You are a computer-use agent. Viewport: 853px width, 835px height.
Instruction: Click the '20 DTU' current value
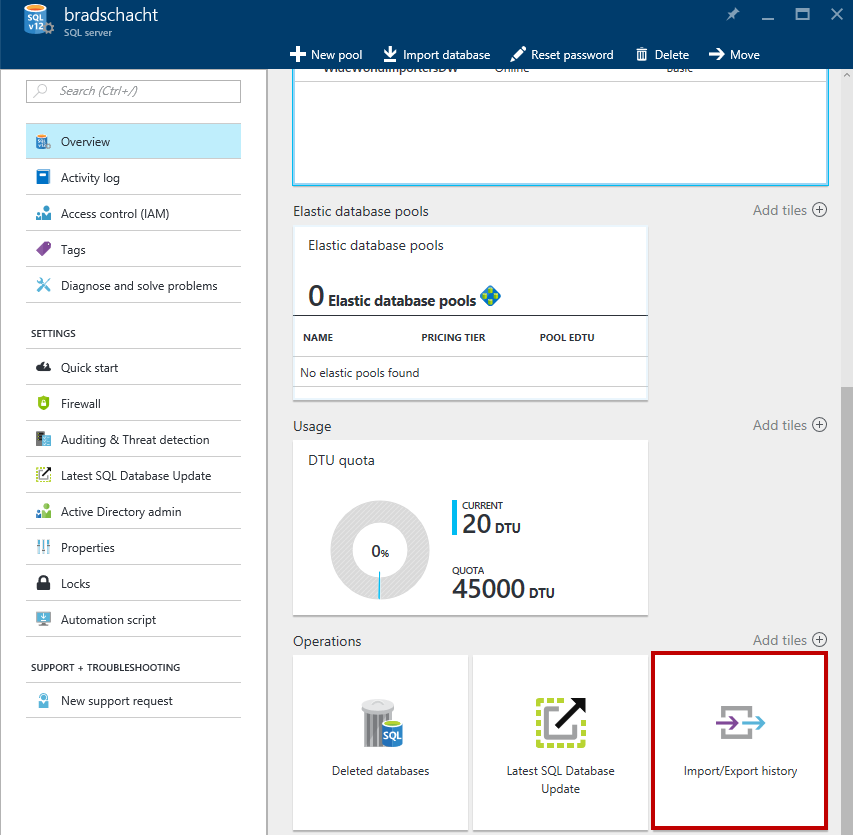(491, 524)
